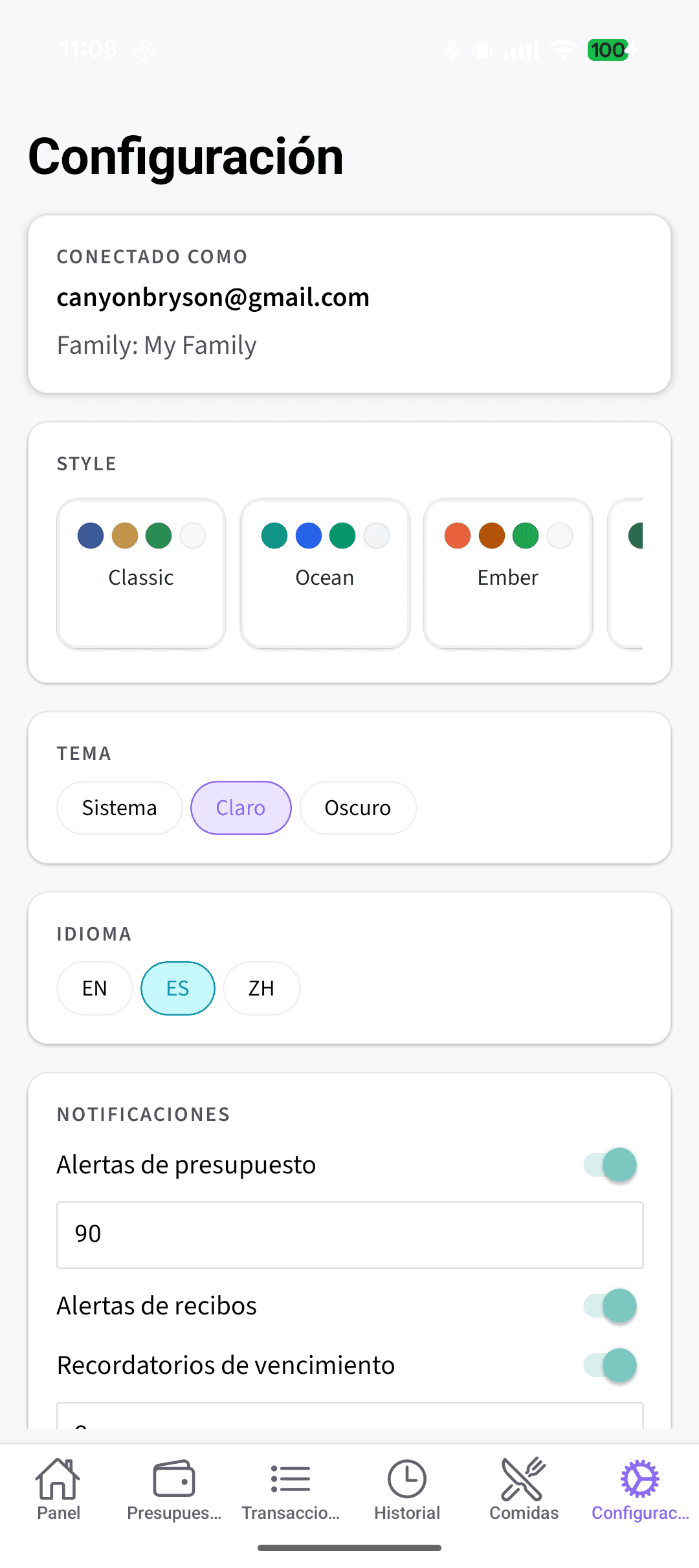Switch theme to Oscuro

(357, 807)
